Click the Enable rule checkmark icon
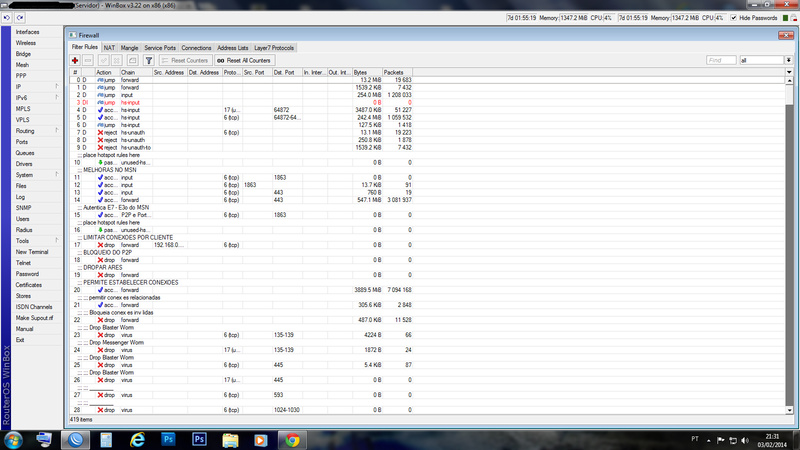The height and width of the screenshot is (450, 800). tap(104, 60)
